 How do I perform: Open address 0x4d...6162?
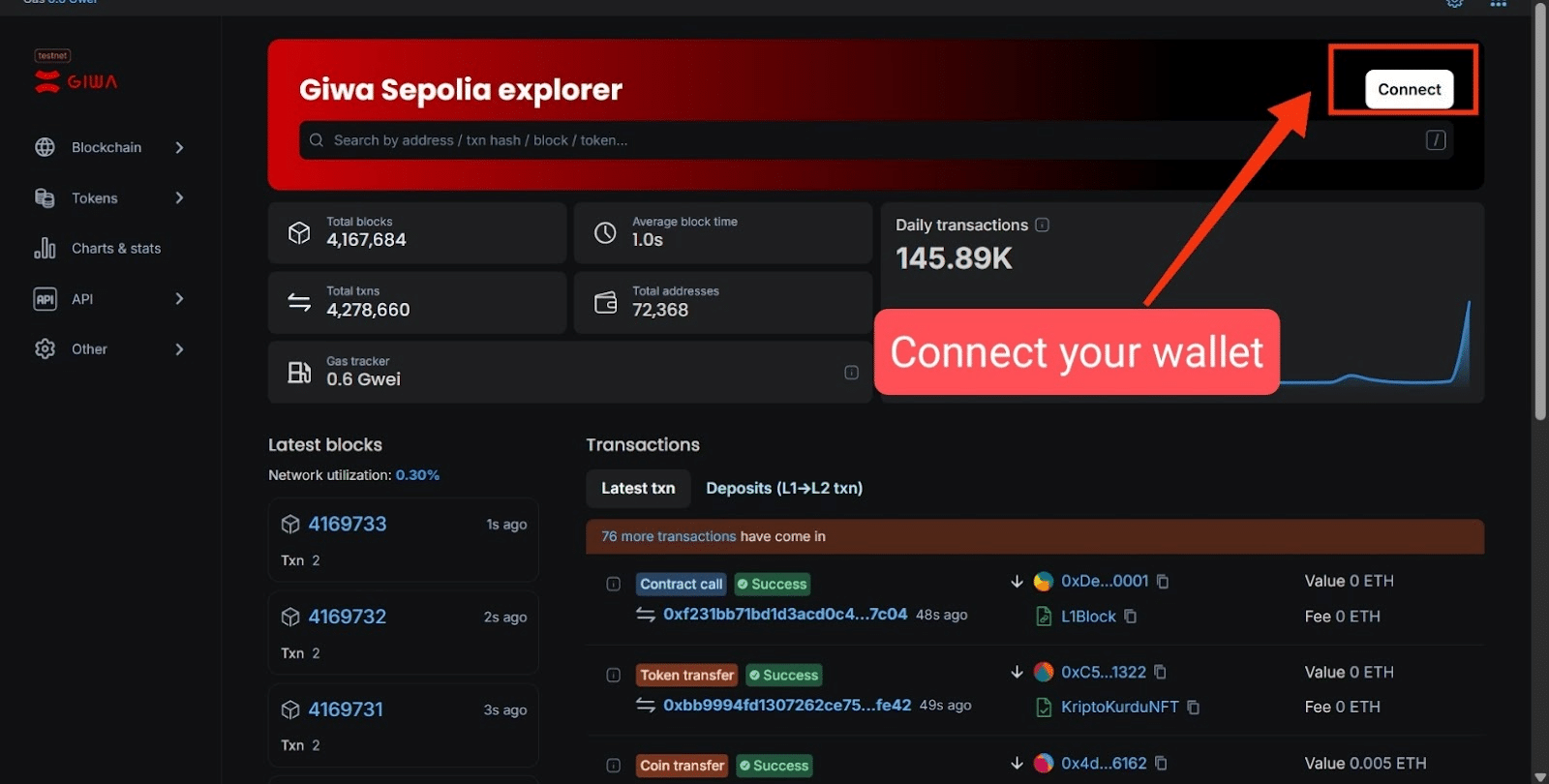click(1104, 763)
